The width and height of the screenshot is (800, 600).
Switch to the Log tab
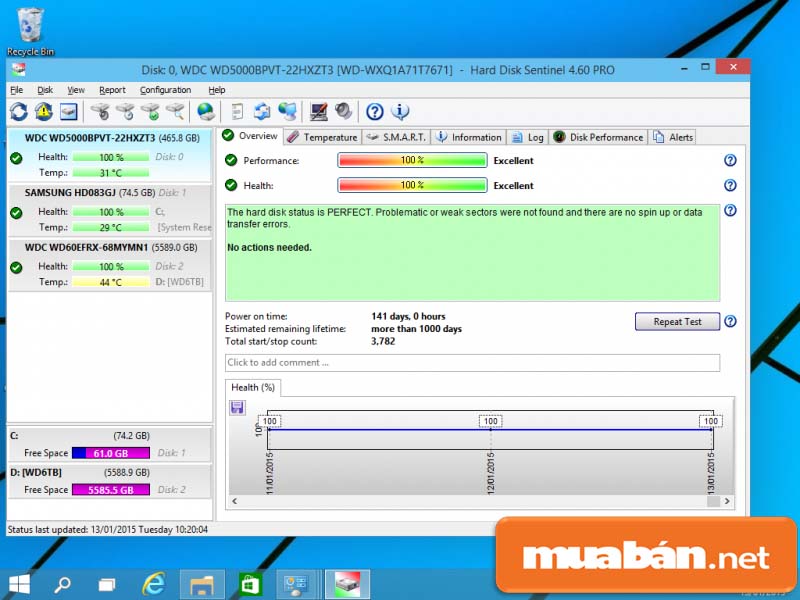pos(528,137)
